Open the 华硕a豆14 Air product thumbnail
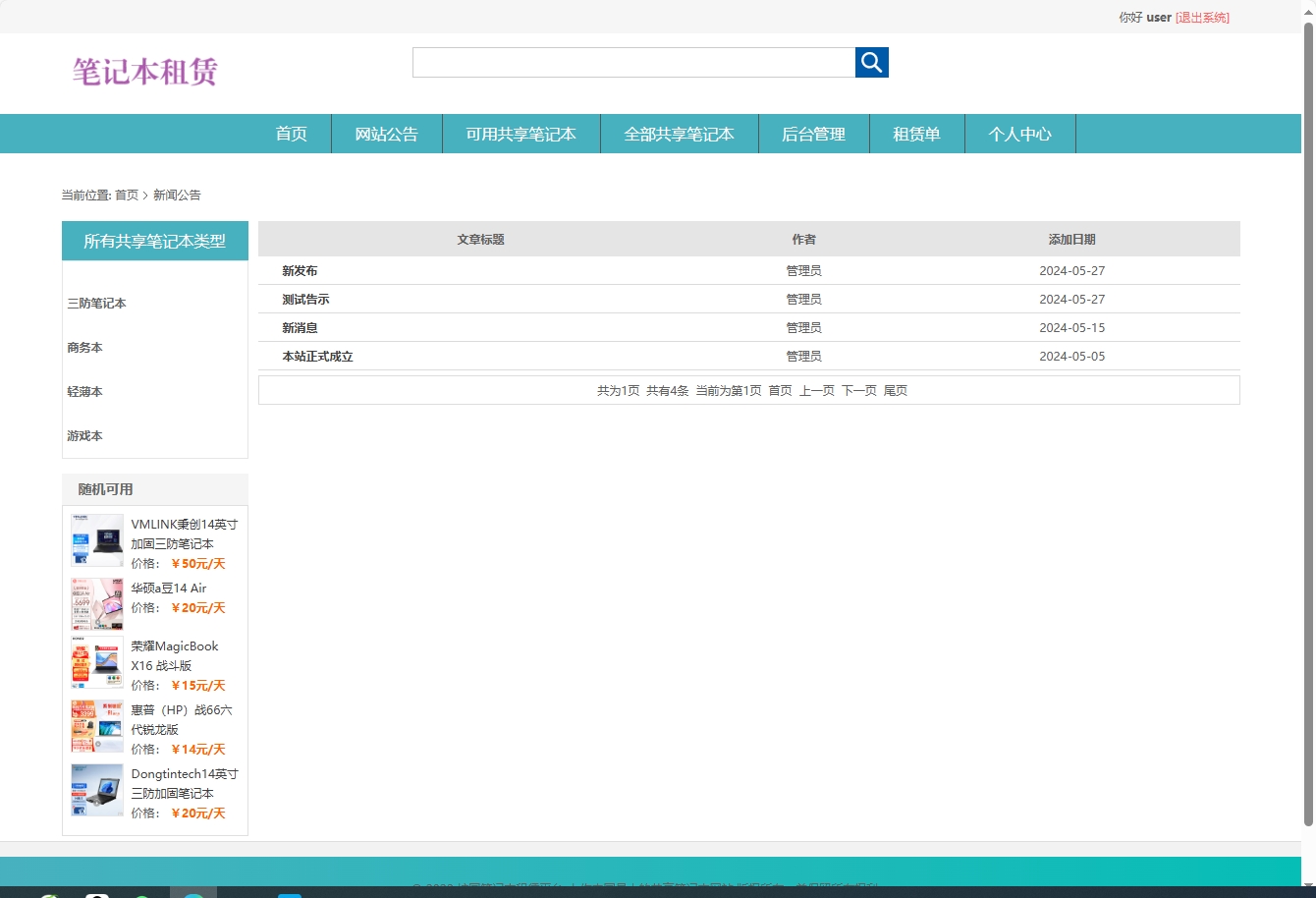 click(x=97, y=603)
